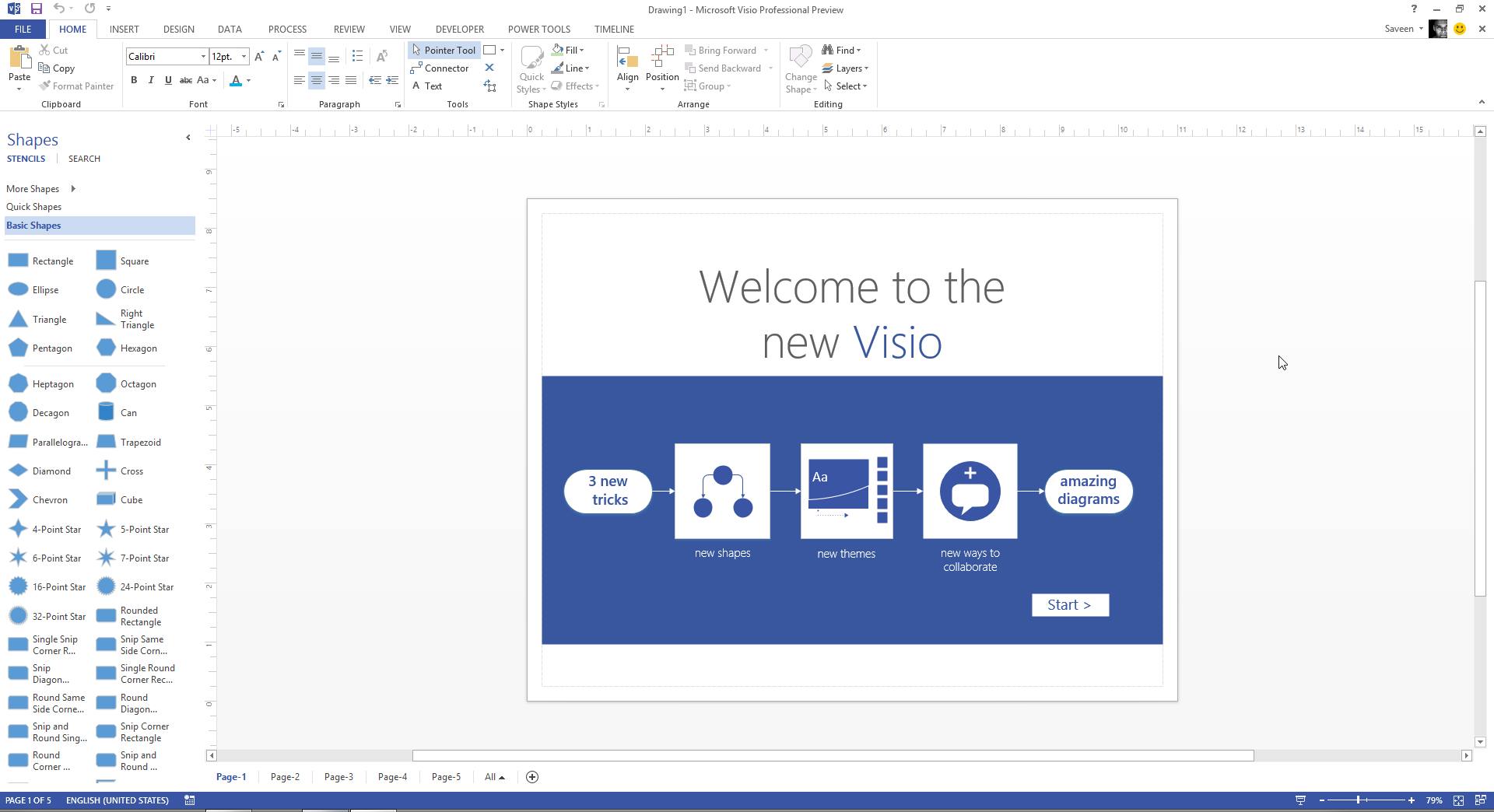The height and width of the screenshot is (812, 1494).
Task: Open the FILE backstage tab
Action: 23,29
